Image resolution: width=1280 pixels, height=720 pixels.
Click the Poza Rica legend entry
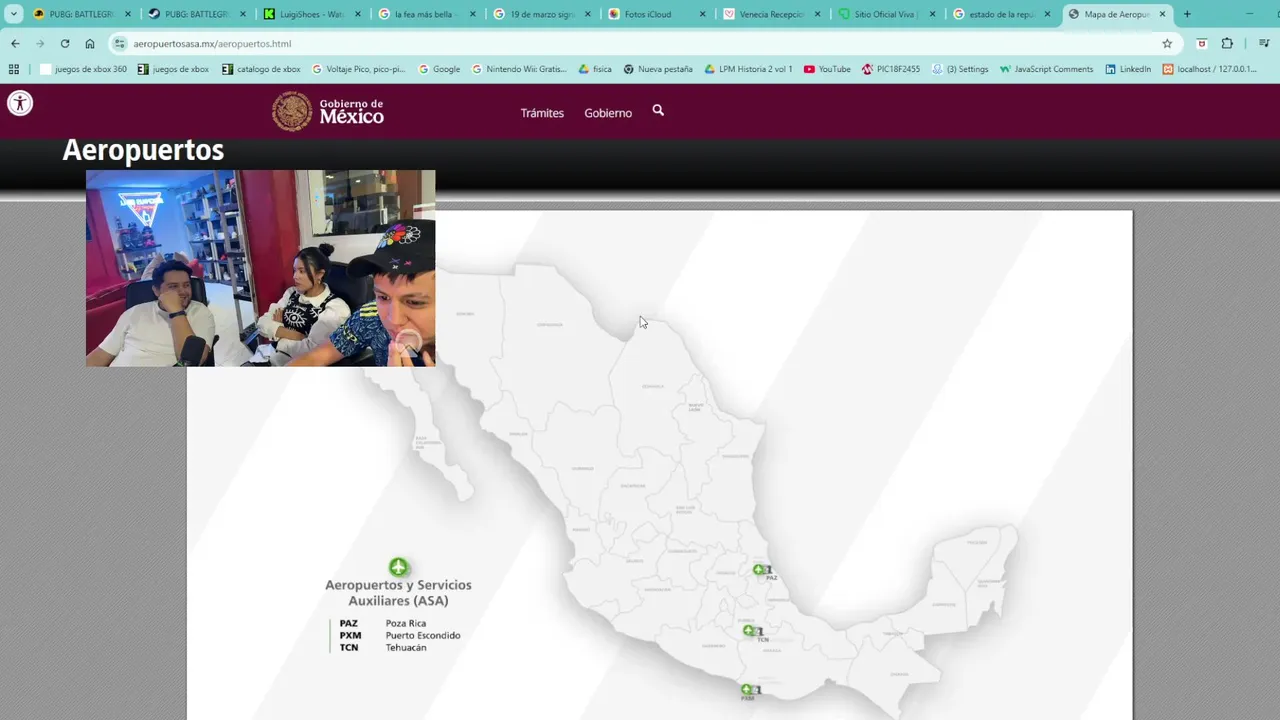coord(406,623)
